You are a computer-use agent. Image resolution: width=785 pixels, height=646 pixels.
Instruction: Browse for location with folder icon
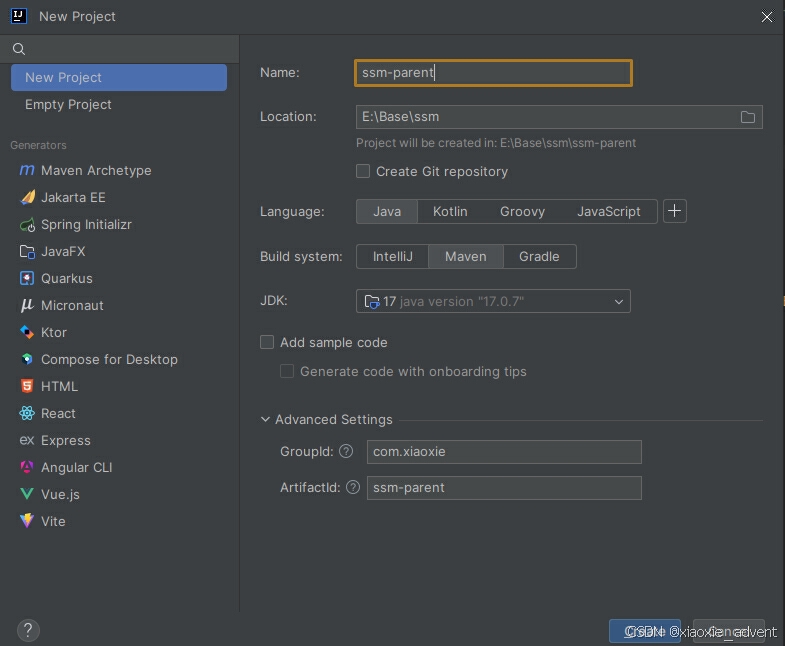(747, 117)
